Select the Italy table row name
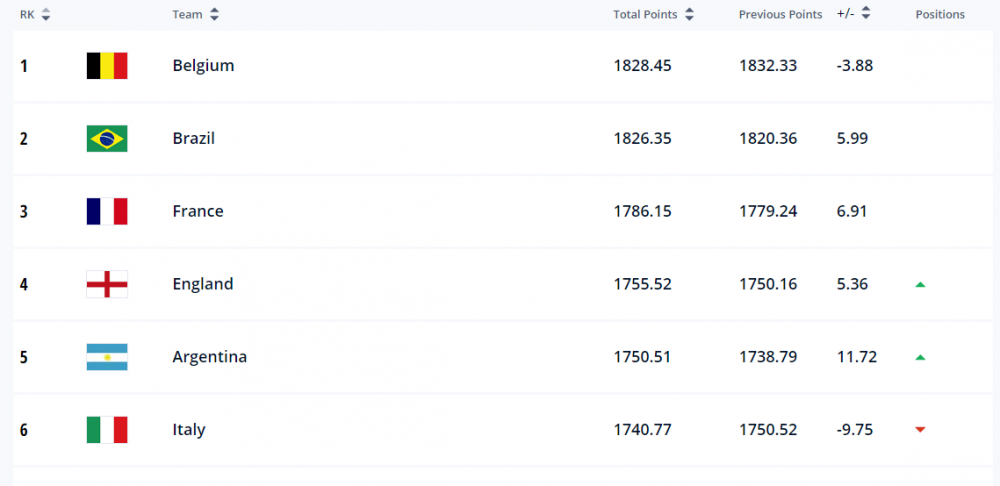Screen dimensions: 1000x486 [x=189, y=430]
